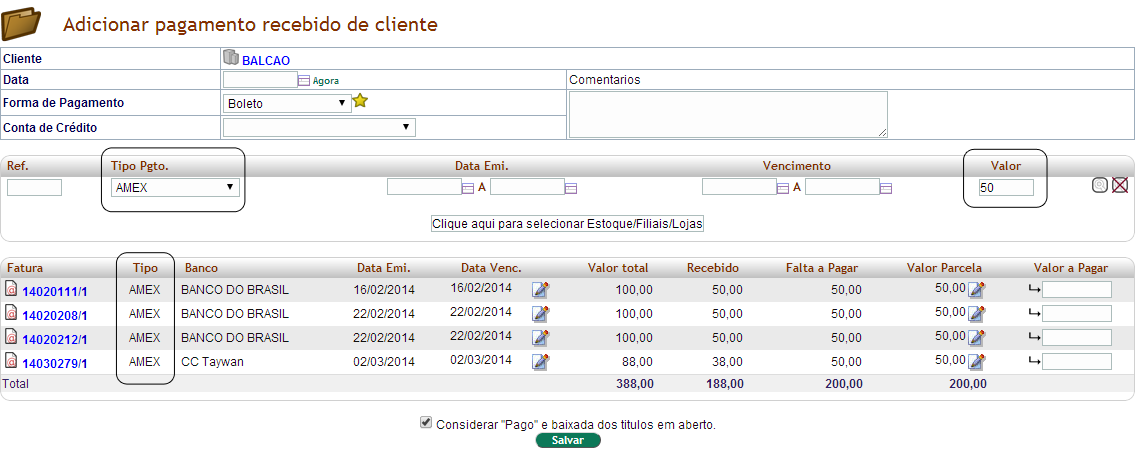
Task: Open Tipo Pgto. dropdown showing AMEX
Action: [175, 187]
